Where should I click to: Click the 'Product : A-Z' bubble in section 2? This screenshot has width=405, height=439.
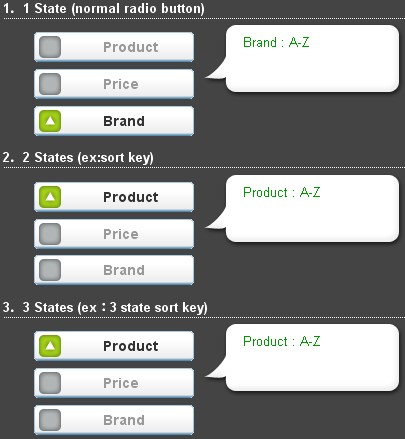point(282,192)
